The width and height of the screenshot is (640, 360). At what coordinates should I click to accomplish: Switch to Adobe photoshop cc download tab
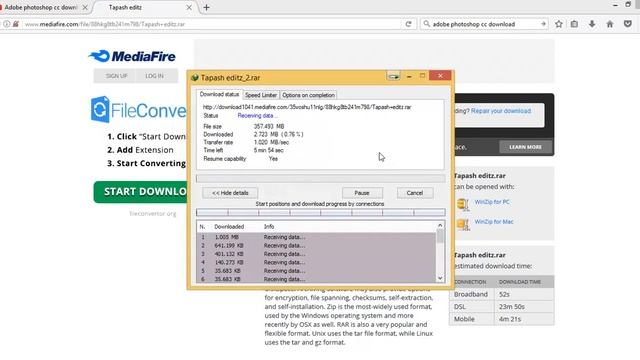click(x=40, y=7)
